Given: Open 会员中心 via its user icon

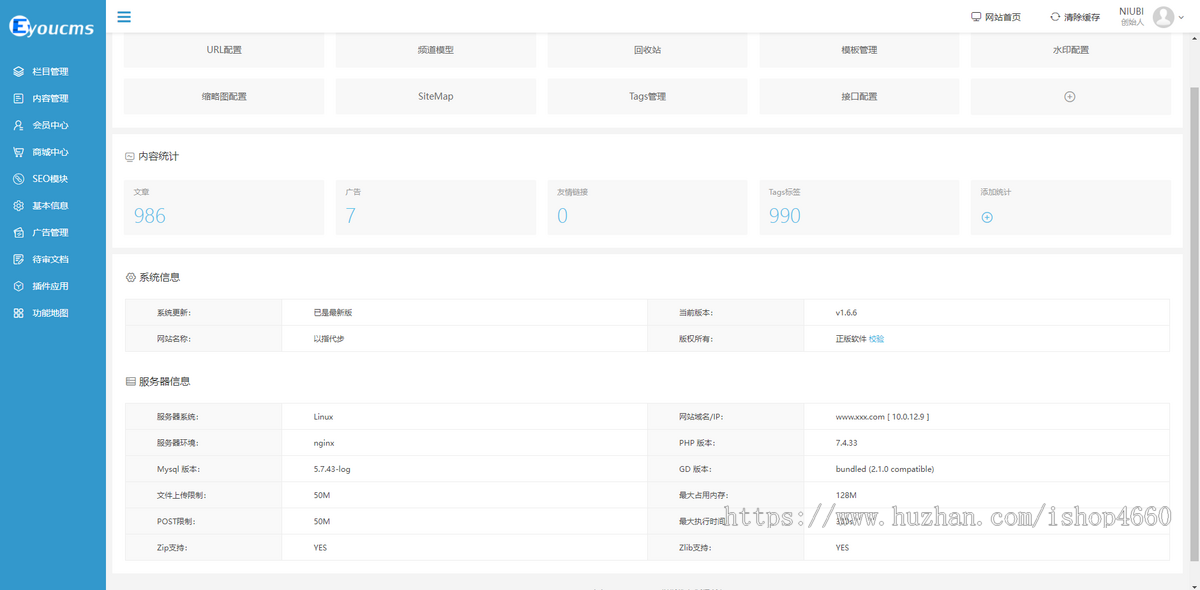Looking at the screenshot, I should [x=19, y=126].
